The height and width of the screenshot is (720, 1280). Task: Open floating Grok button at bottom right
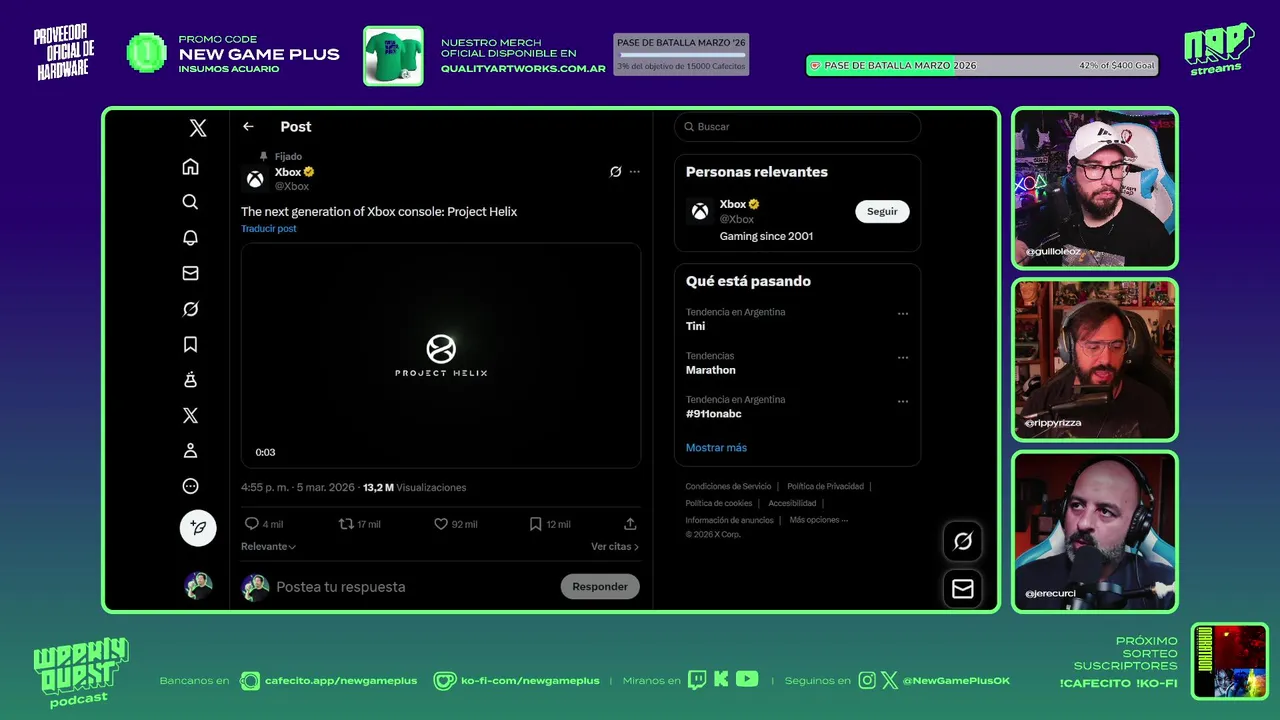pyautogui.click(x=963, y=541)
